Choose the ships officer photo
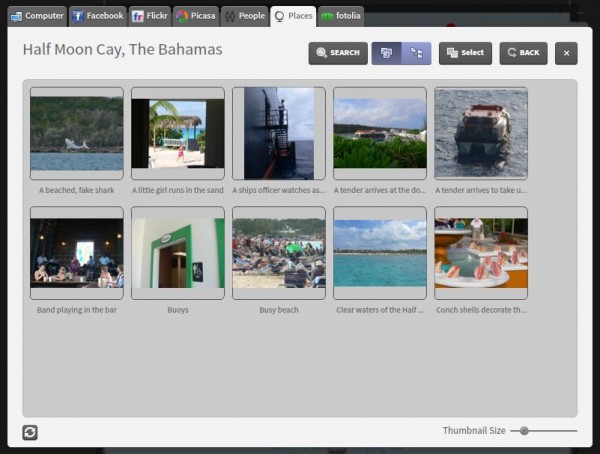The image size is (600, 454). (x=279, y=133)
